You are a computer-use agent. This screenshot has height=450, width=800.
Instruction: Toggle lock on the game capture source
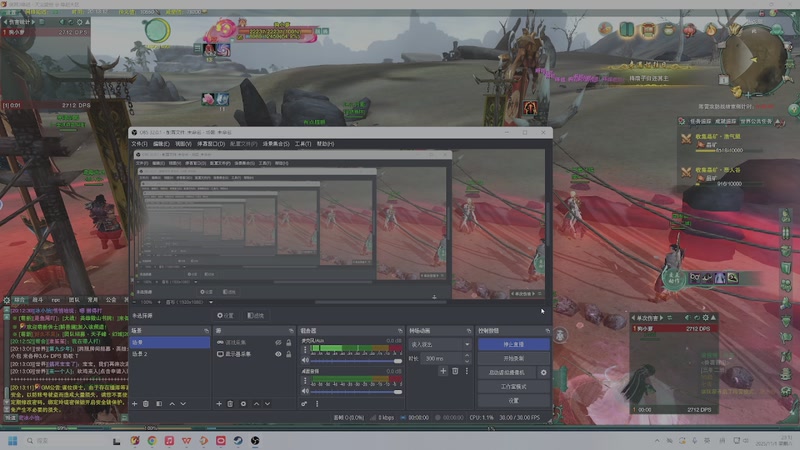pos(289,342)
